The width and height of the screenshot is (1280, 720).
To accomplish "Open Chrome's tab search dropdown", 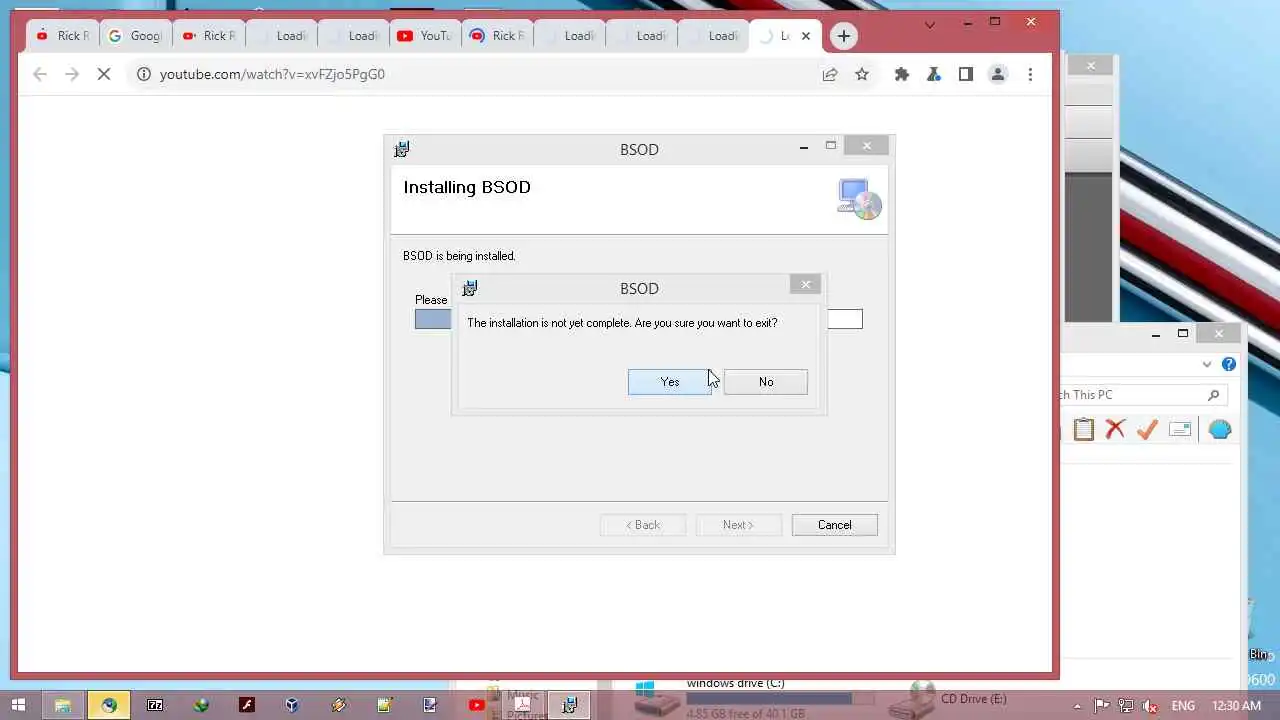I will pyautogui.click(x=930, y=24).
